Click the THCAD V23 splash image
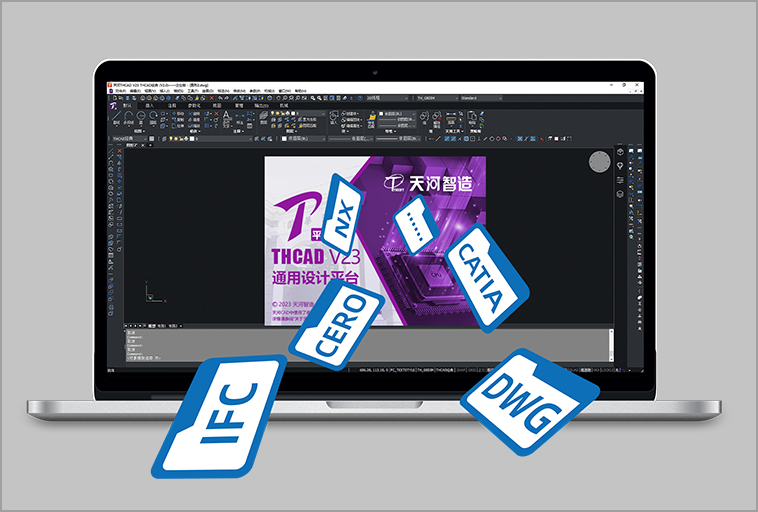Viewport: 758px width, 512px height. pos(375,240)
